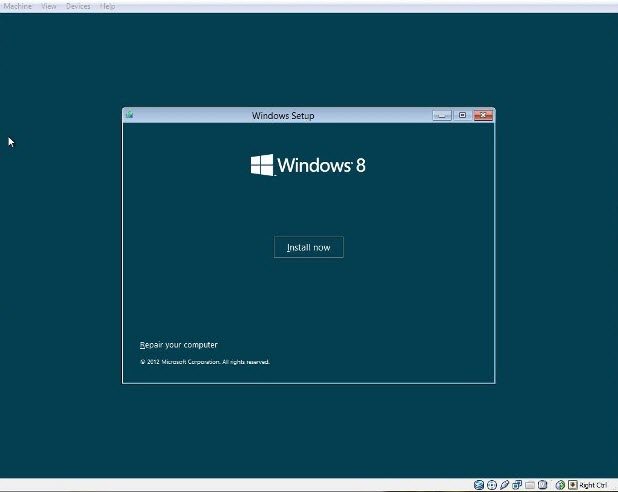This screenshot has width=618, height=492.
Task: Open the View menu in VirtualBox
Action: point(48,6)
